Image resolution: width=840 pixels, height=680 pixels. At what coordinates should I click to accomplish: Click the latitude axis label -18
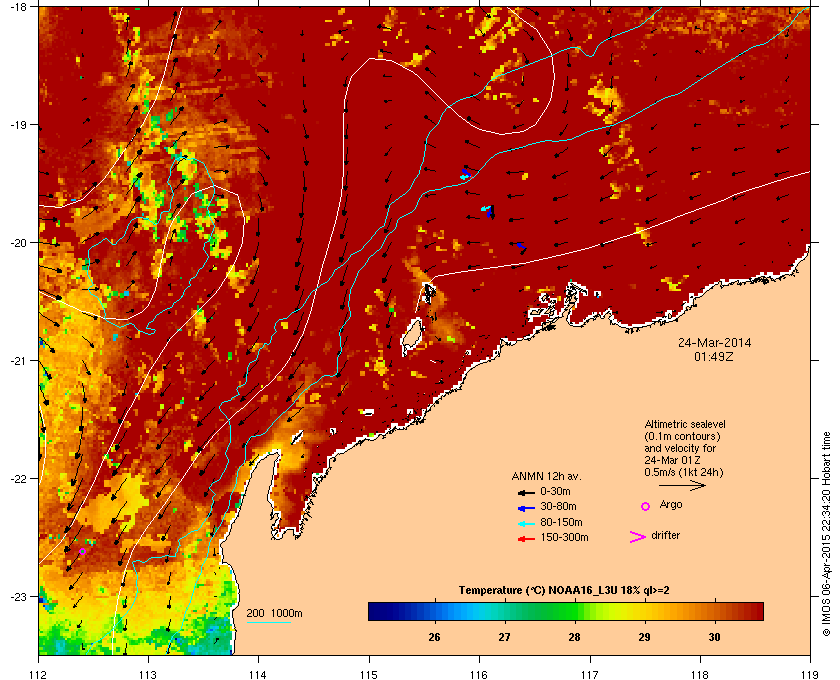click(x=19, y=7)
